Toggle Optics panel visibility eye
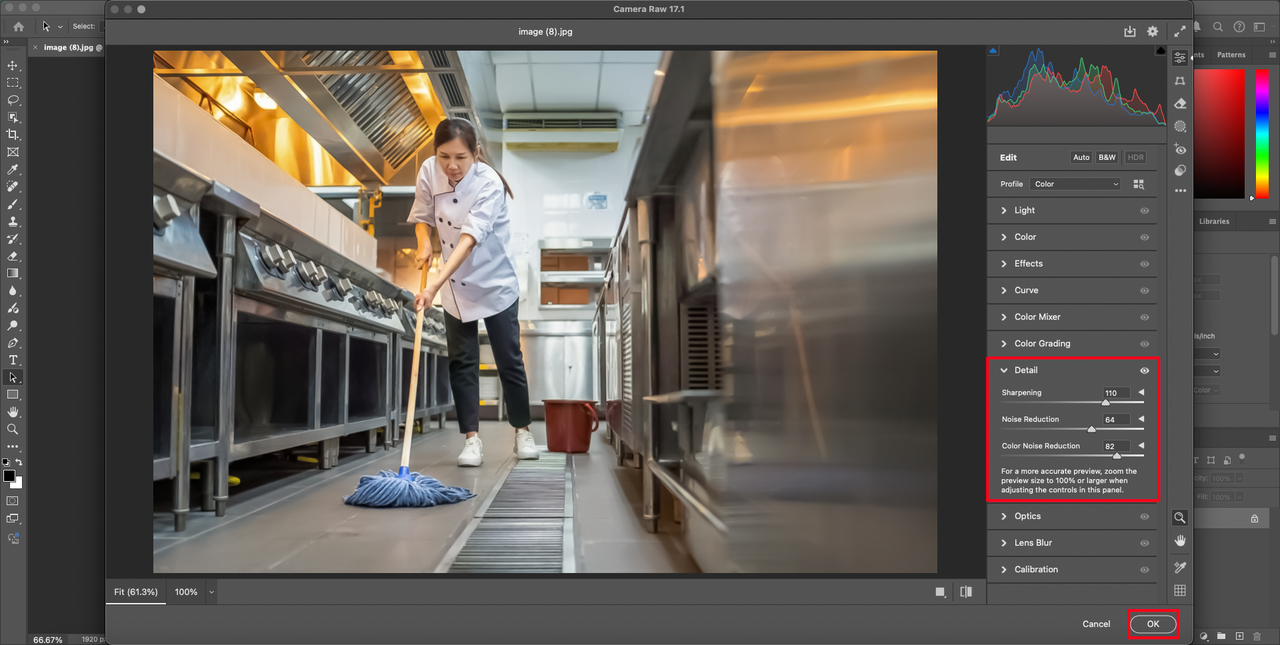The image size is (1280, 645). pos(1145,517)
